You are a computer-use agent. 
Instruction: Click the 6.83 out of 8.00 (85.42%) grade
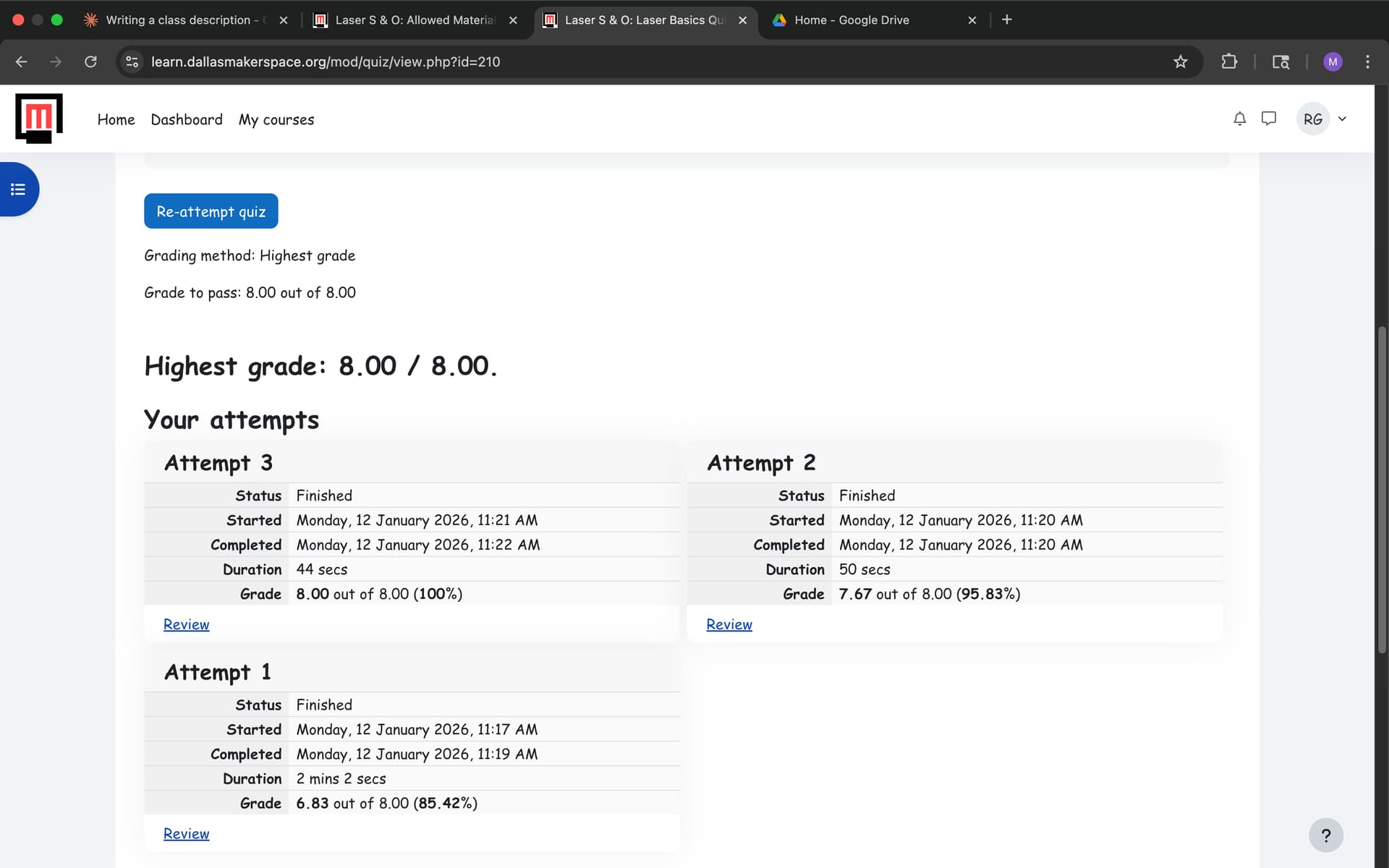[x=387, y=803]
